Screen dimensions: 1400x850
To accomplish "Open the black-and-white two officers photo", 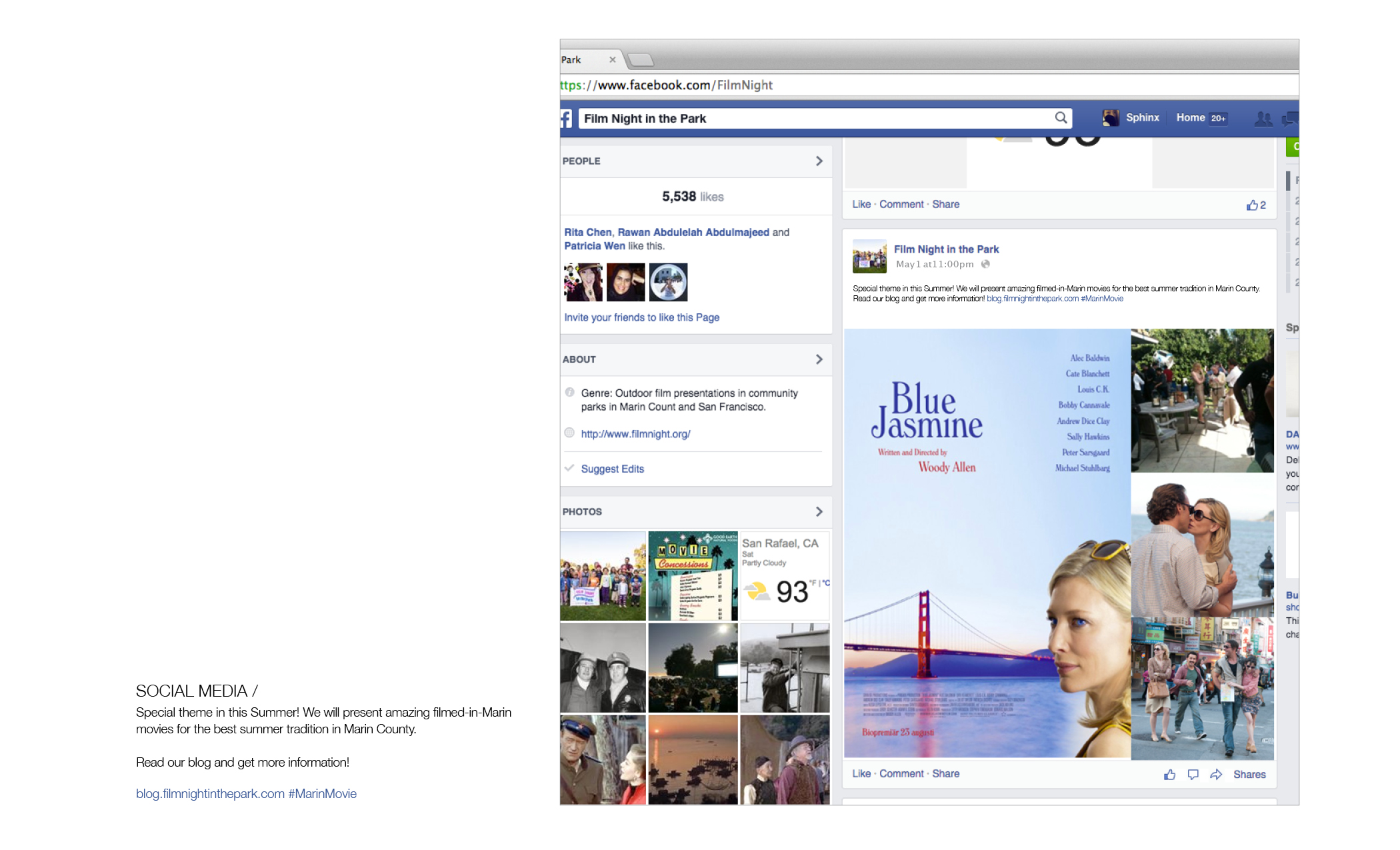I will (x=603, y=668).
